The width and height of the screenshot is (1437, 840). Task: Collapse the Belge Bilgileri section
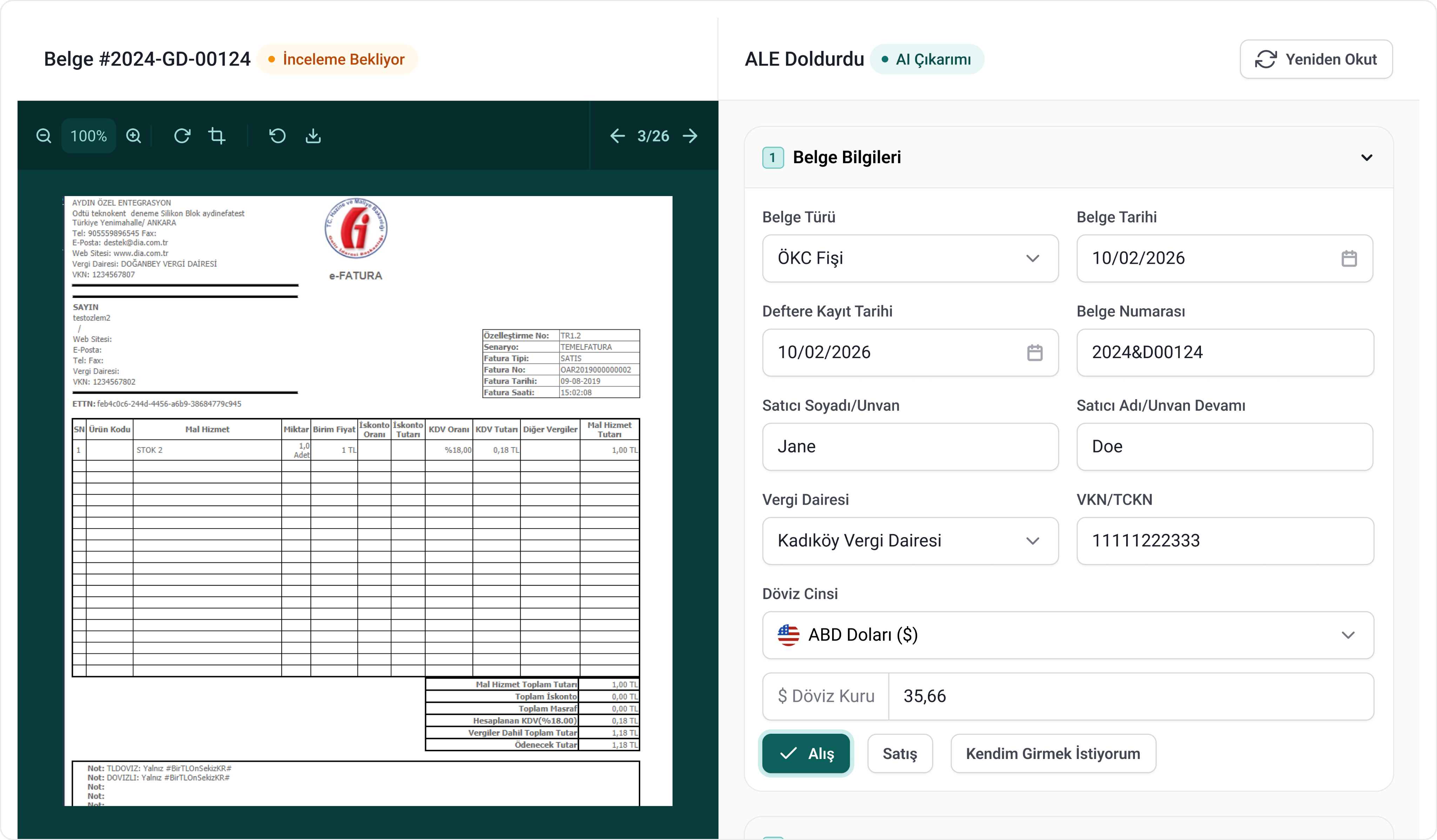point(1366,157)
